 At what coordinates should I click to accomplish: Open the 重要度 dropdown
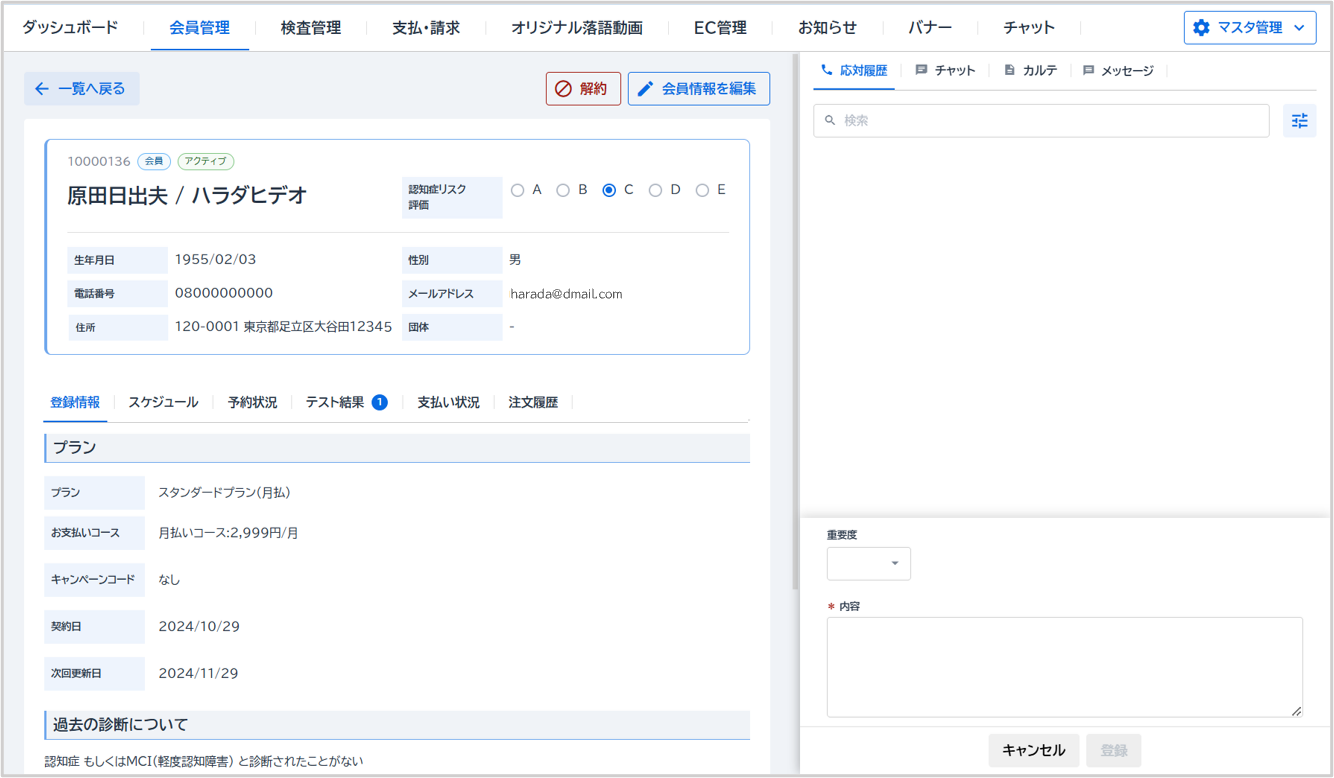[868, 564]
